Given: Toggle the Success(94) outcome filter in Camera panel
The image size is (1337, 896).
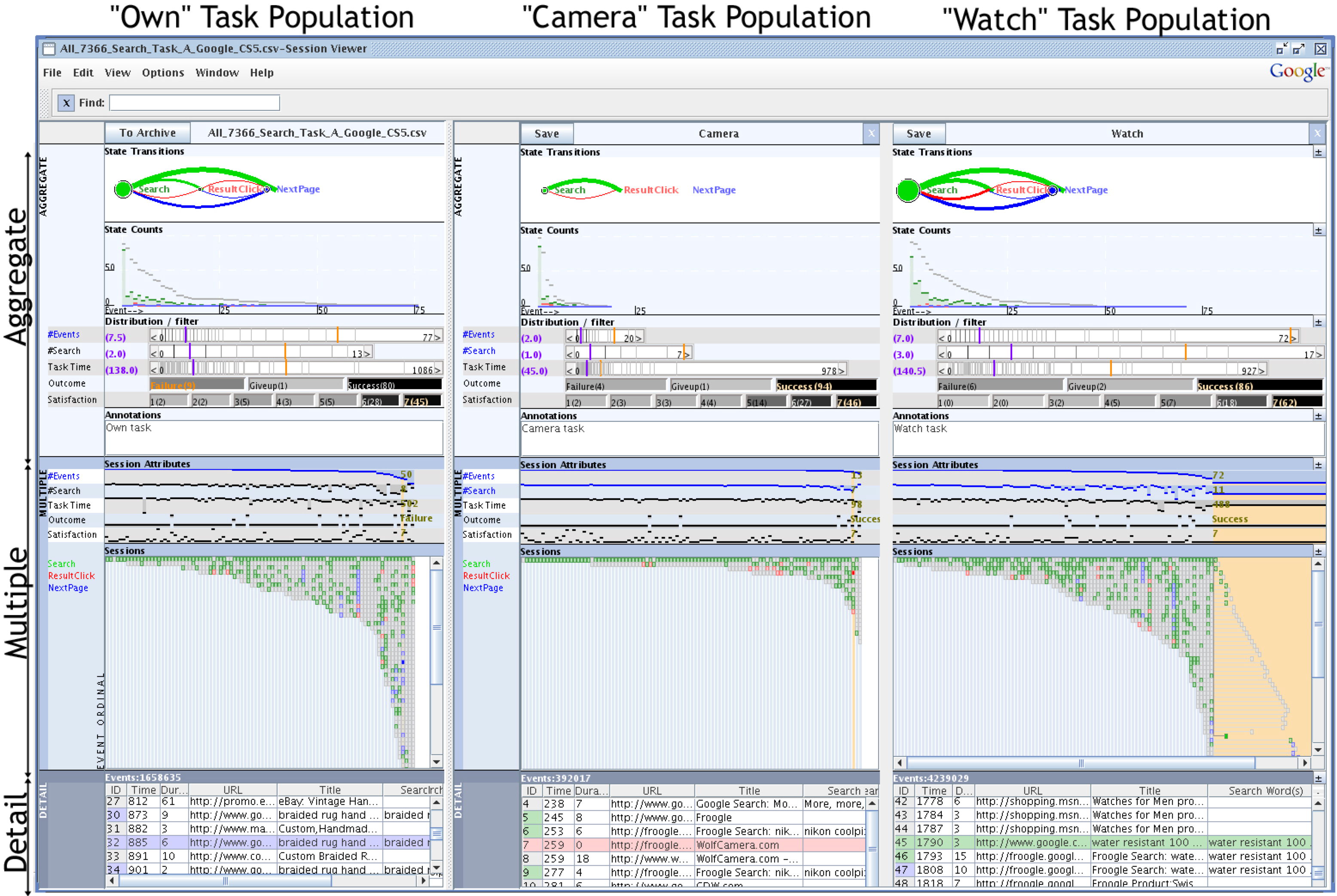Looking at the screenshot, I should [826, 386].
